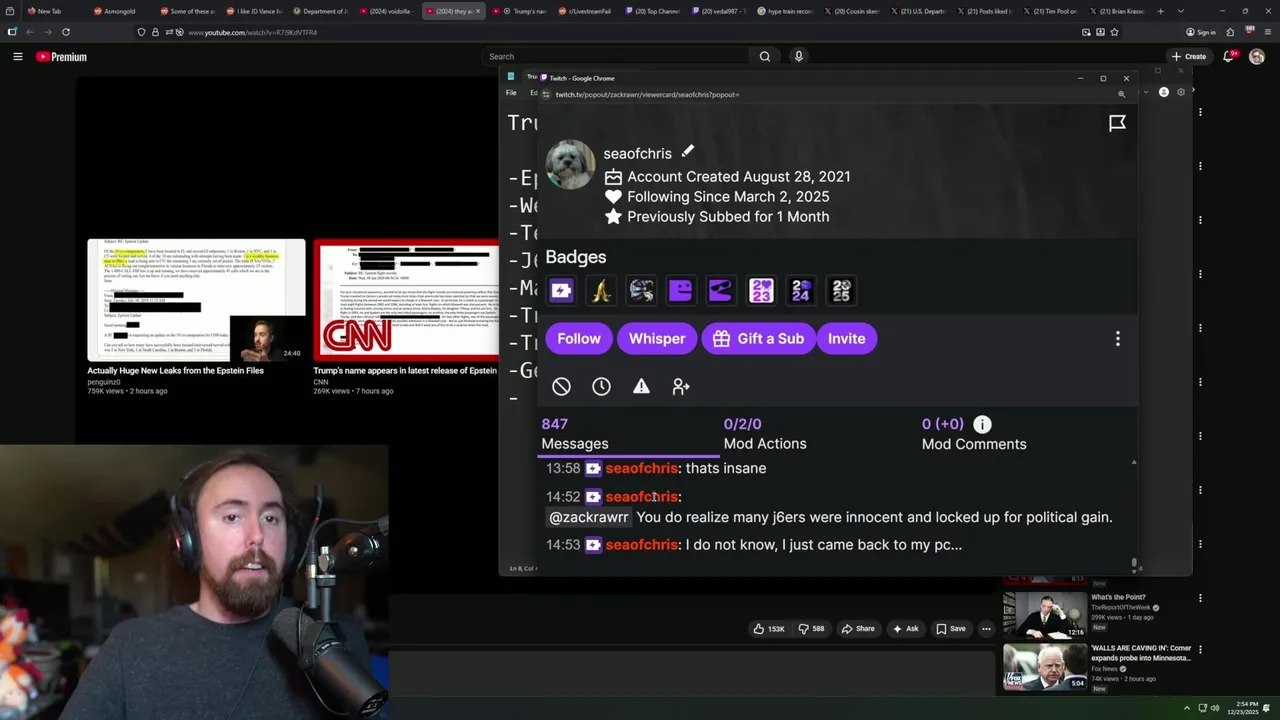1280x720 pixels.
Task: View the mod comments info icon
Action: tap(982, 424)
